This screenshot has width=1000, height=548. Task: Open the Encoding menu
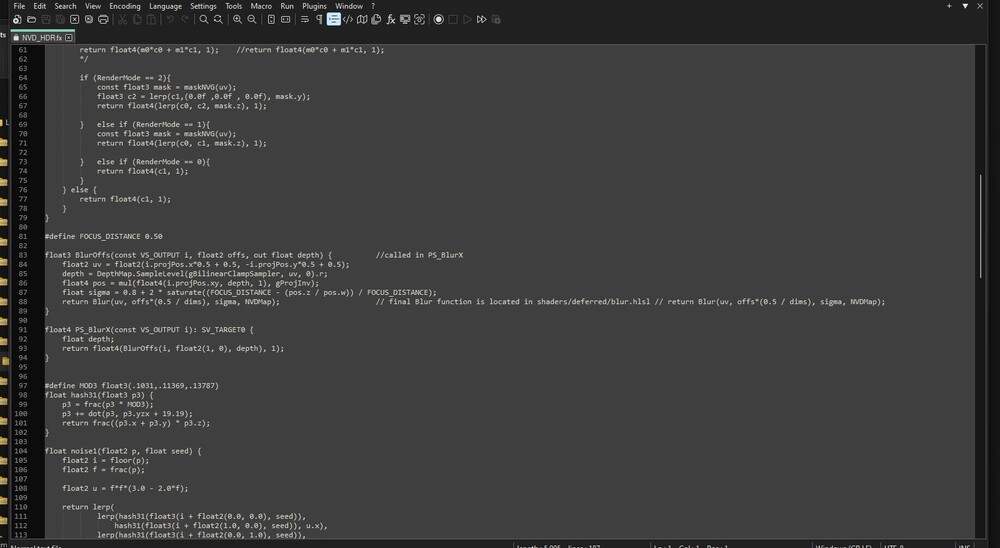point(125,6)
